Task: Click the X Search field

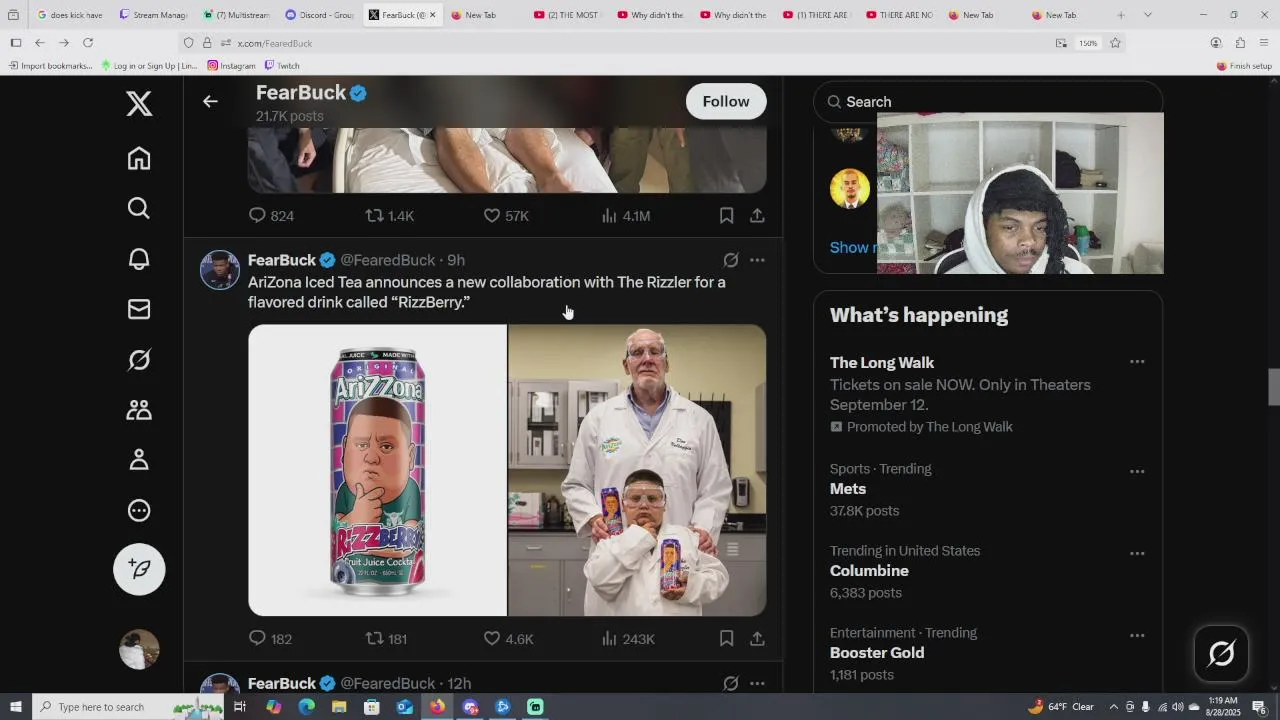Action: (988, 101)
